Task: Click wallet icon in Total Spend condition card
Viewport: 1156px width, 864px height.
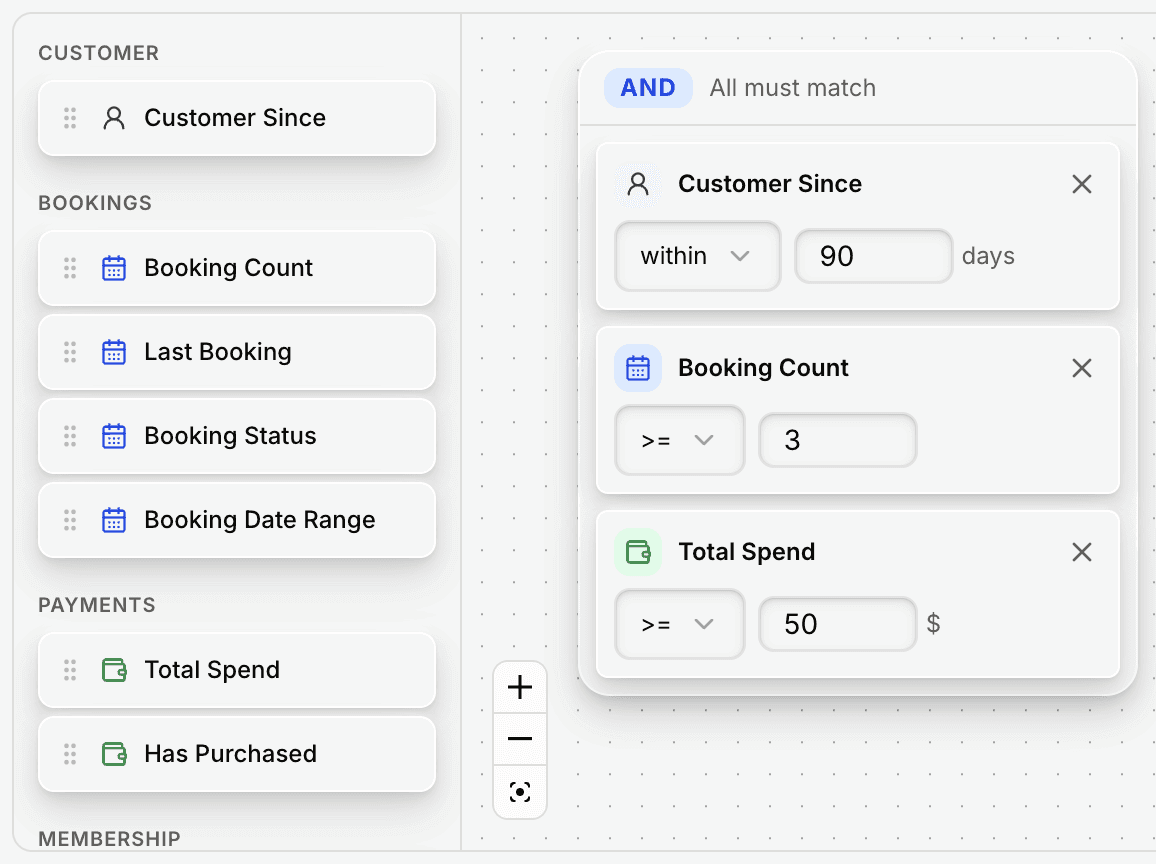Action: tap(638, 552)
